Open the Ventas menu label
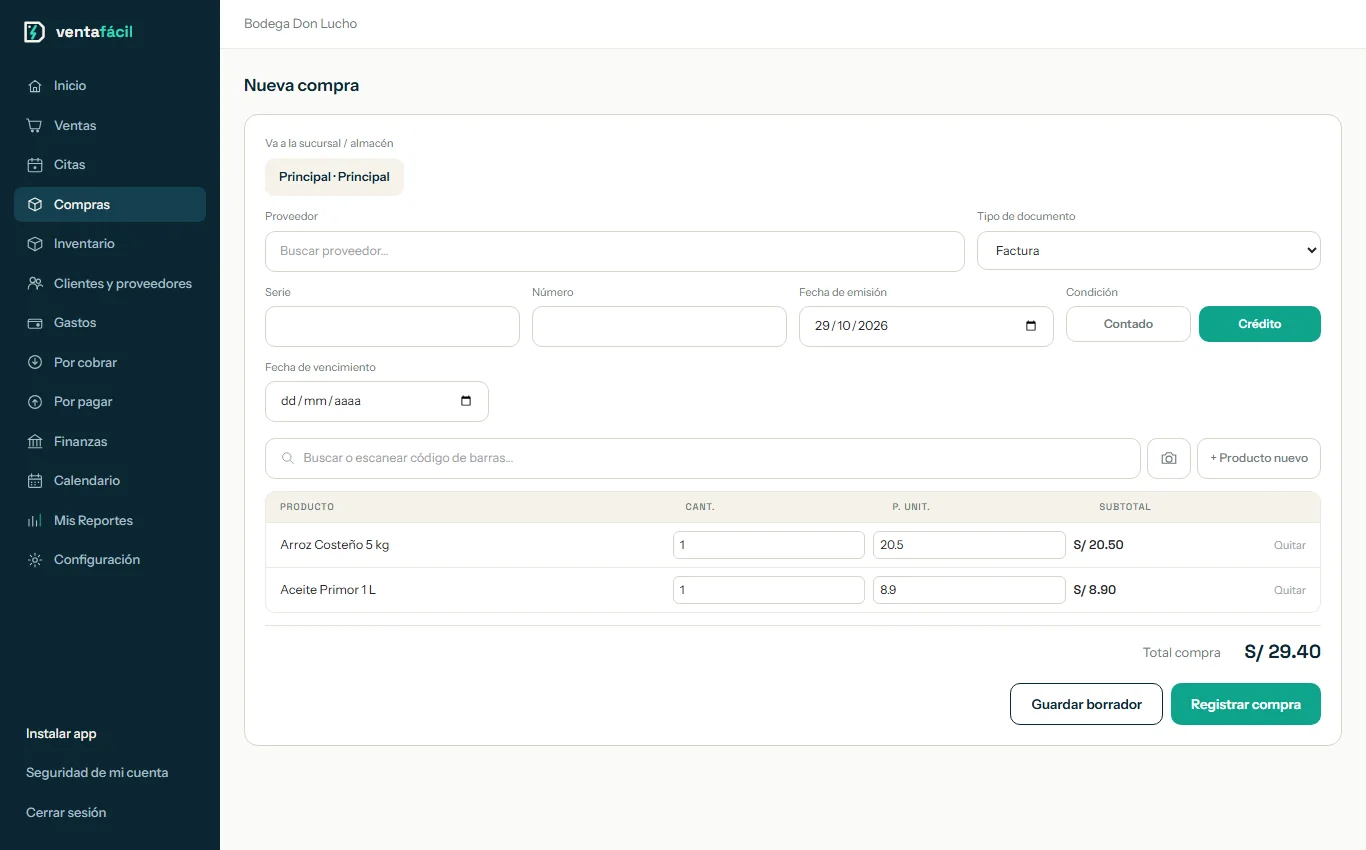The width and height of the screenshot is (1366, 850). click(x=75, y=126)
